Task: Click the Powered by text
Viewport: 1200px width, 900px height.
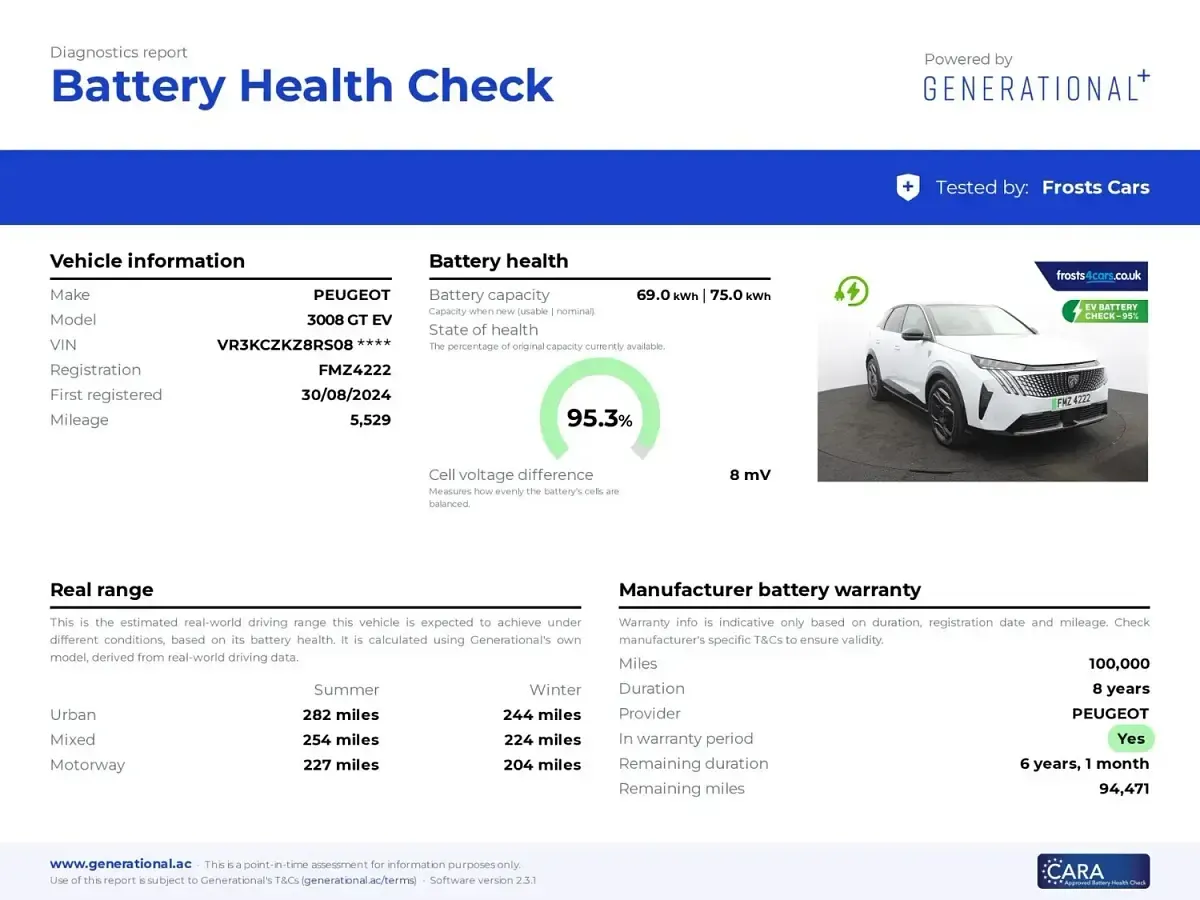Action: click(x=968, y=60)
